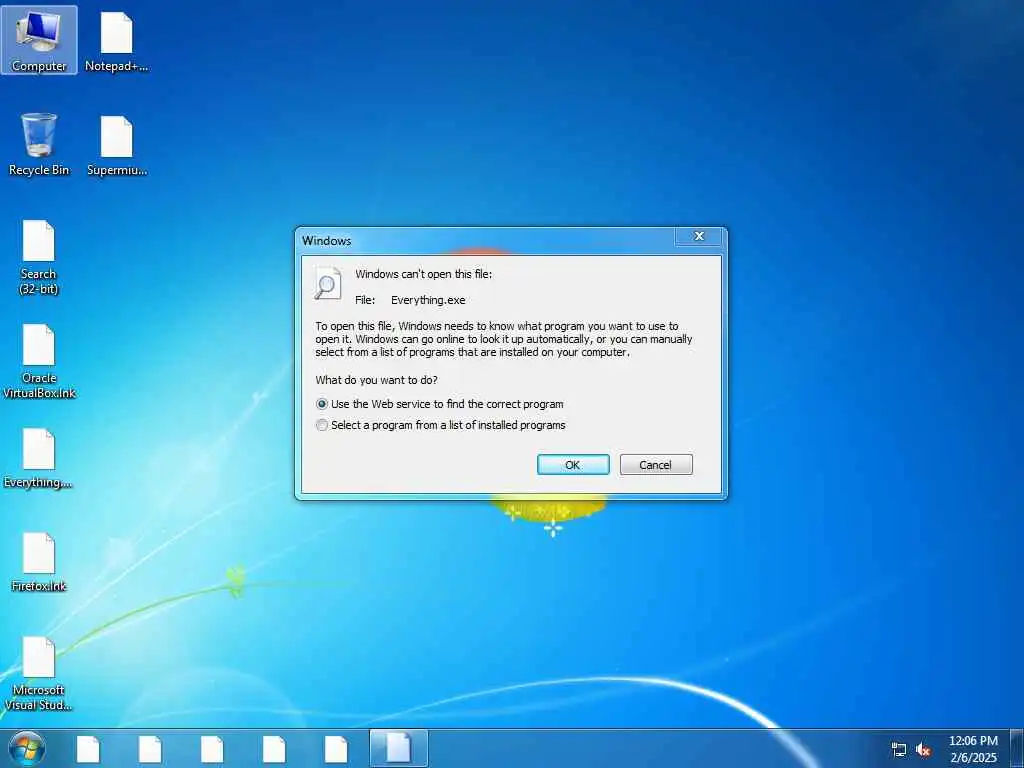Open the Windows Start menu orb
Image resolution: width=1024 pixels, height=768 pixels.
coord(27,749)
